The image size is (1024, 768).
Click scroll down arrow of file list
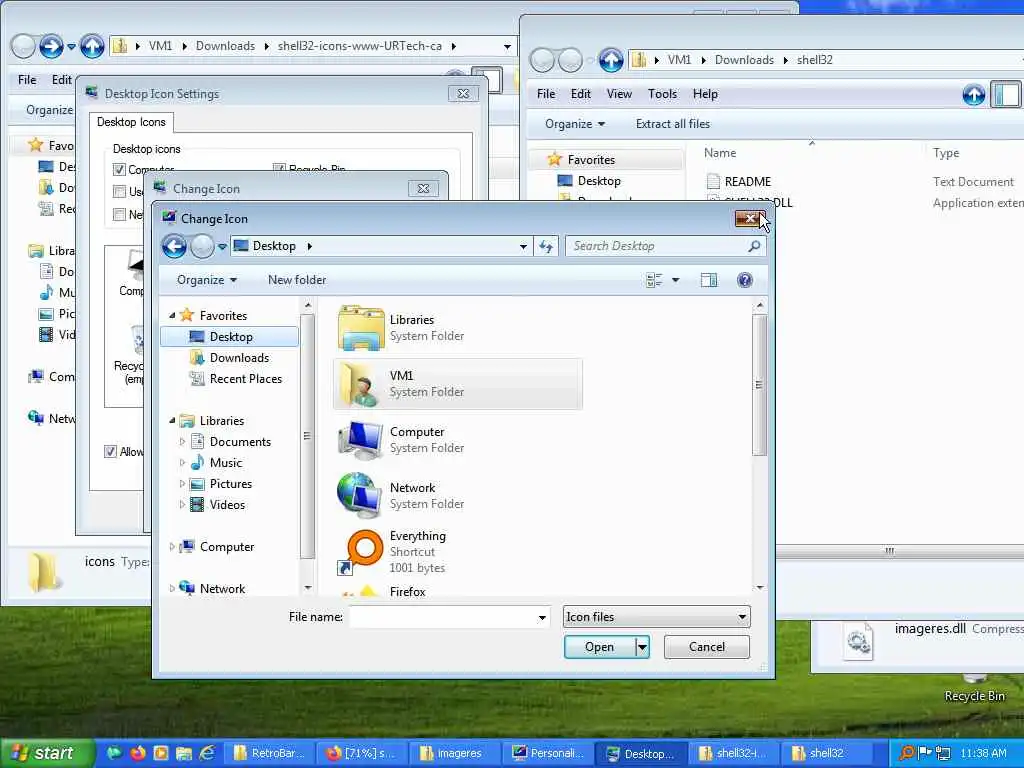pos(760,588)
